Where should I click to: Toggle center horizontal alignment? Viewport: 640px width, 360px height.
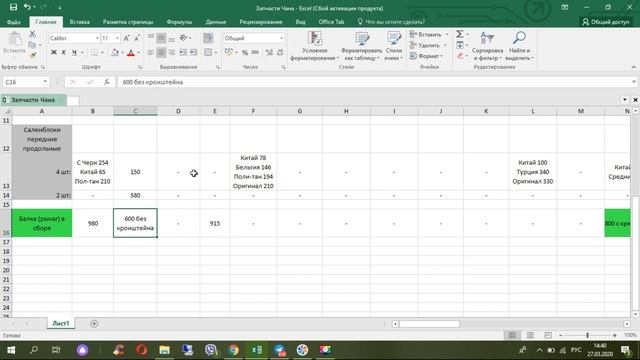point(161,52)
